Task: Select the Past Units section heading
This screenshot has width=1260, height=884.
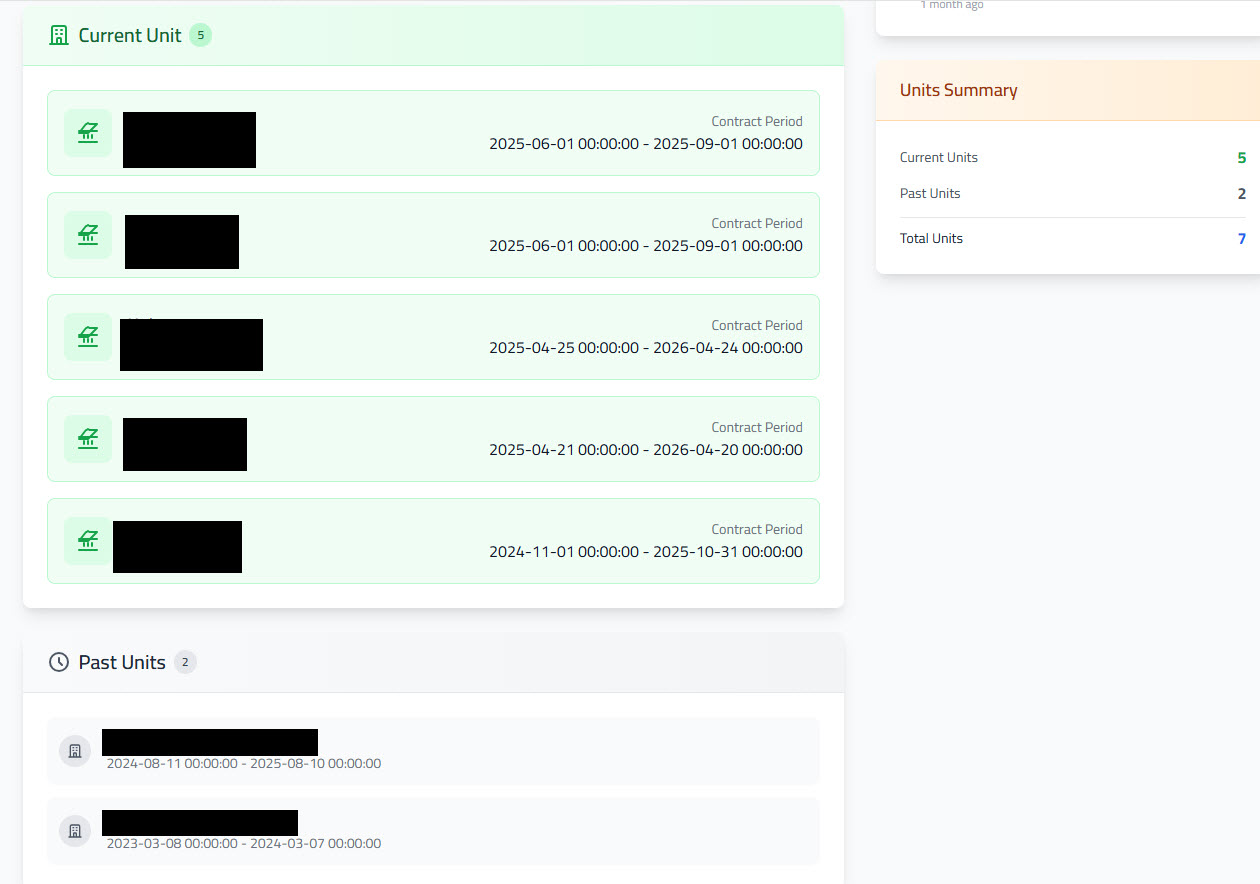Action: (x=122, y=662)
